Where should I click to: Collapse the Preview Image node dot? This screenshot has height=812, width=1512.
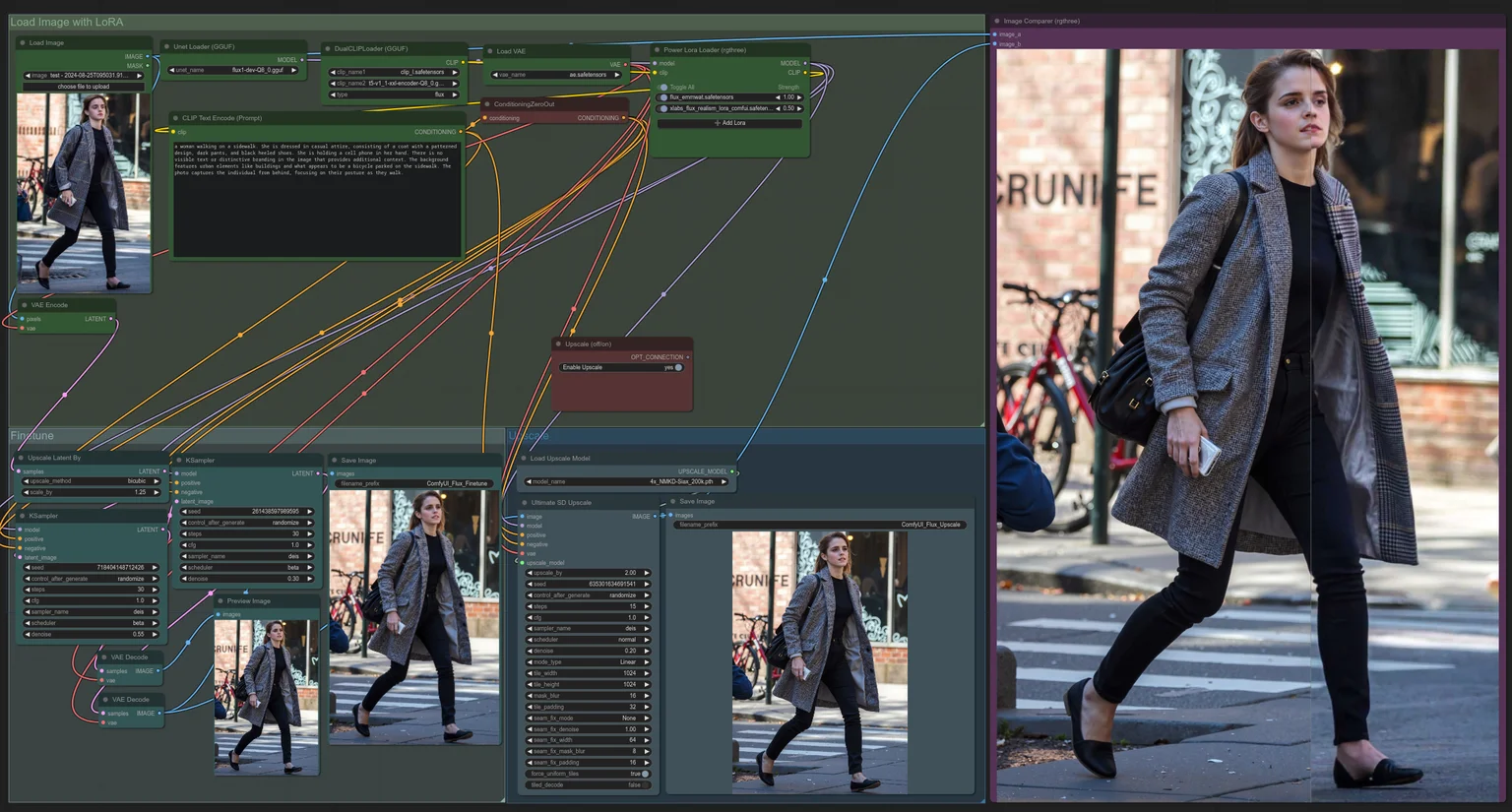pos(220,601)
